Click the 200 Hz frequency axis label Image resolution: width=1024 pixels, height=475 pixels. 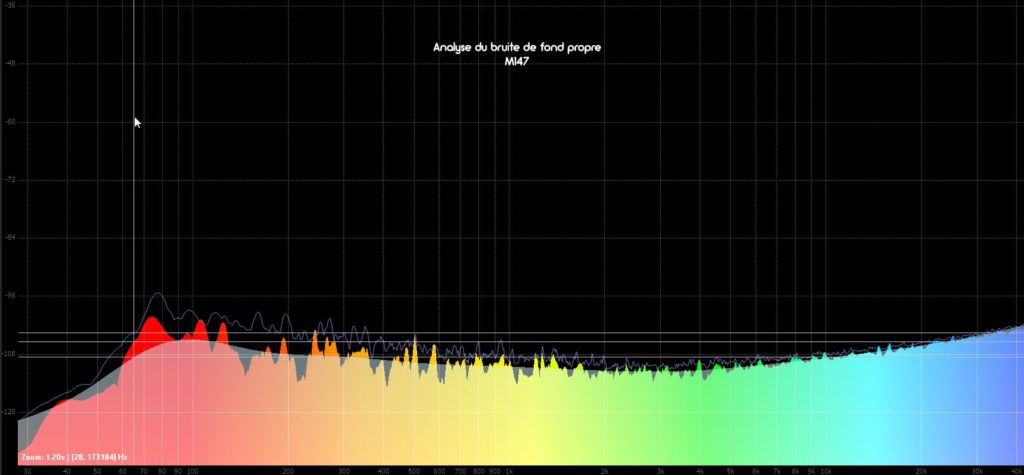pos(288,469)
